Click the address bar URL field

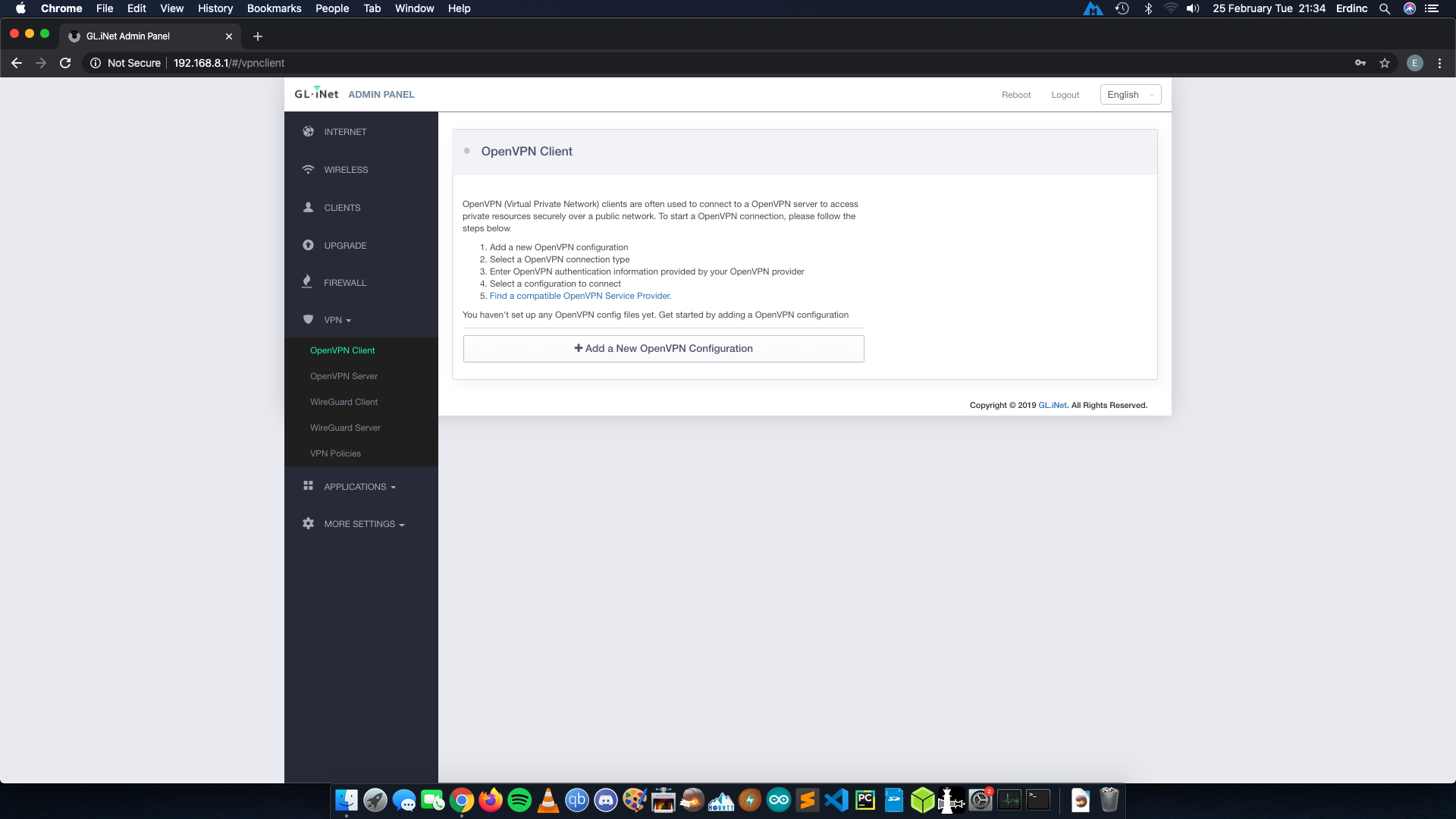point(229,63)
